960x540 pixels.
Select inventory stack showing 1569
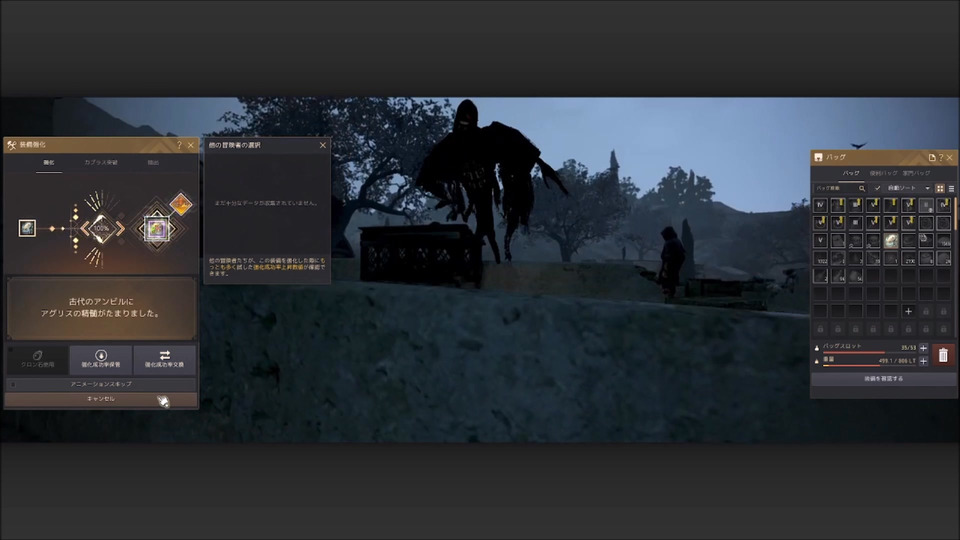pyautogui.click(x=943, y=240)
